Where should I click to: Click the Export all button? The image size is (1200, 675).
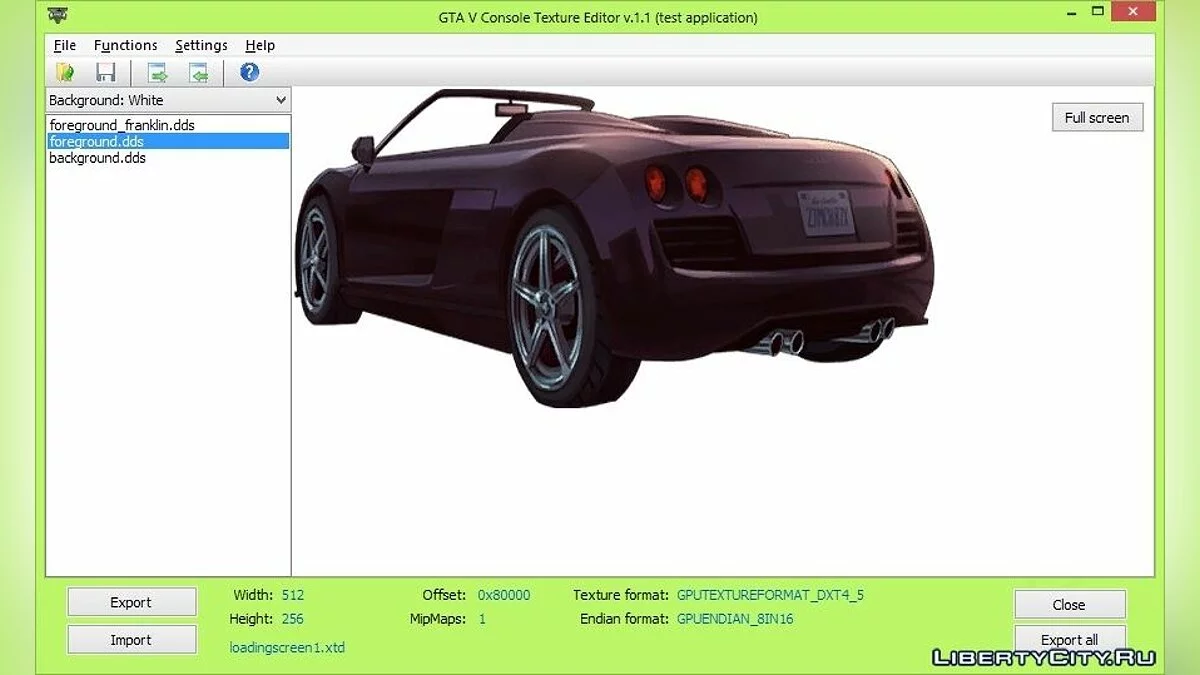pos(1069,639)
